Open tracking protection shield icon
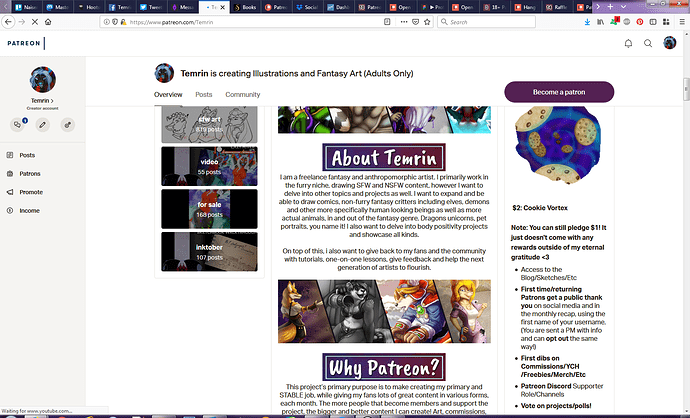Image resolution: width=690 pixels, height=418 pixels. [x=115, y=22]
